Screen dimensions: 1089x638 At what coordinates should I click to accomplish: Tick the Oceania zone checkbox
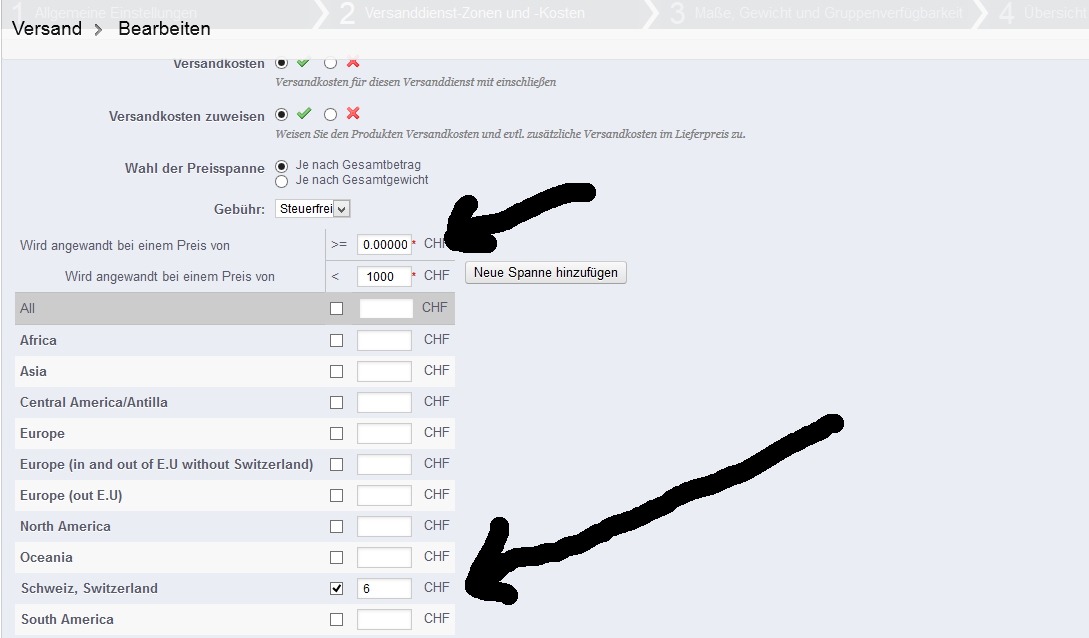336,557
